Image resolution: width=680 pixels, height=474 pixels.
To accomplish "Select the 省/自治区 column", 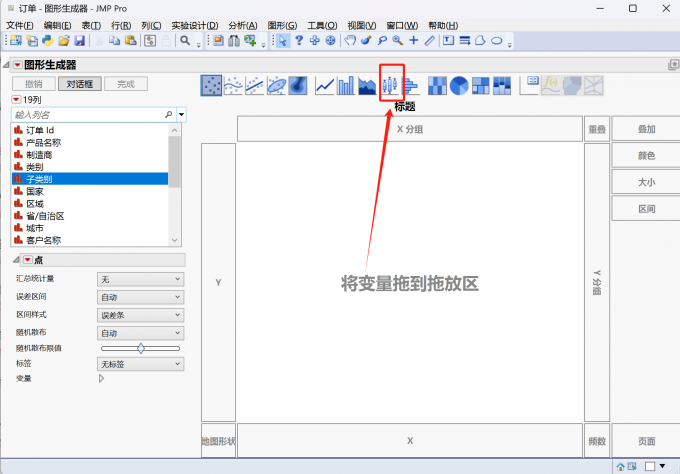I will click(90, 216).
